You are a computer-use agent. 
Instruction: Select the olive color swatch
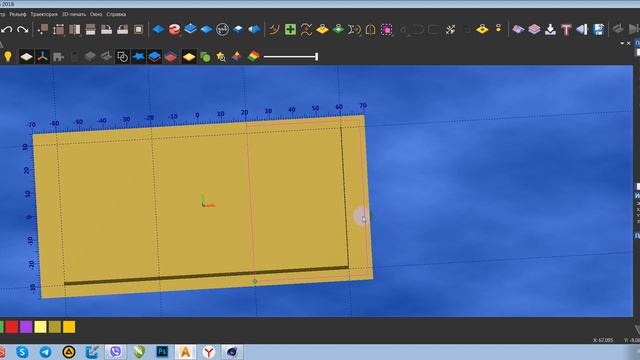pos(55,327)
